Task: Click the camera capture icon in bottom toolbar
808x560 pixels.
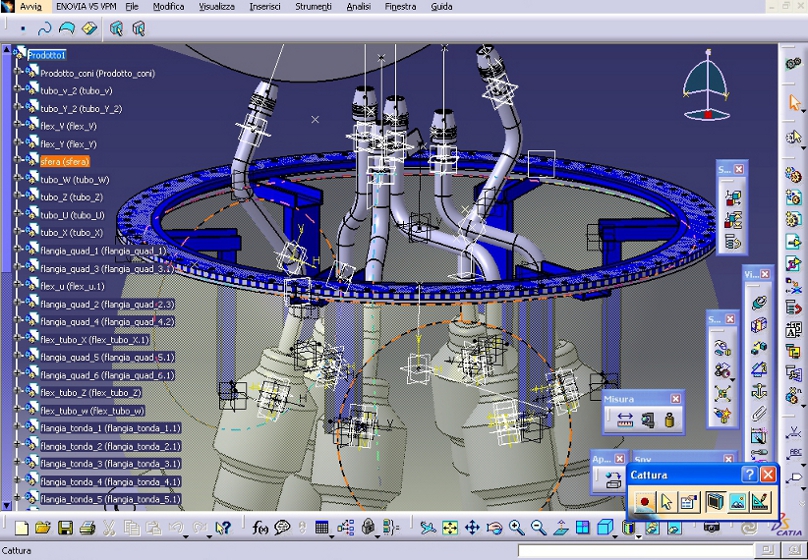Action: (x=712, y=528)
